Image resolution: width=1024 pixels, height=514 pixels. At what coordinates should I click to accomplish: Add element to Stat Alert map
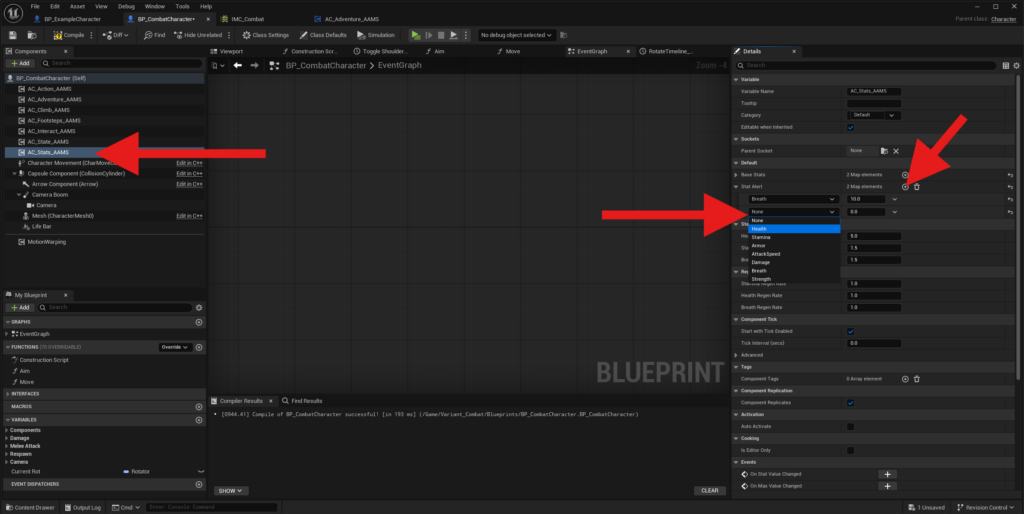click(x=905, y=187)
